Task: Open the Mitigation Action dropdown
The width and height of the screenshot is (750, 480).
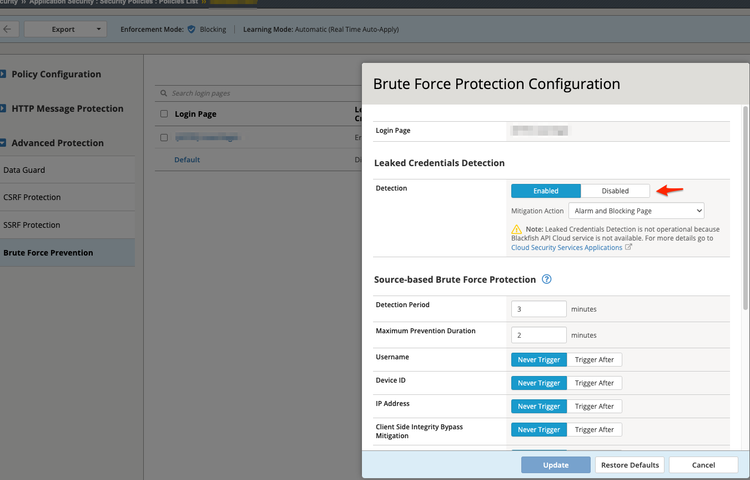Action: coord(636,211)
